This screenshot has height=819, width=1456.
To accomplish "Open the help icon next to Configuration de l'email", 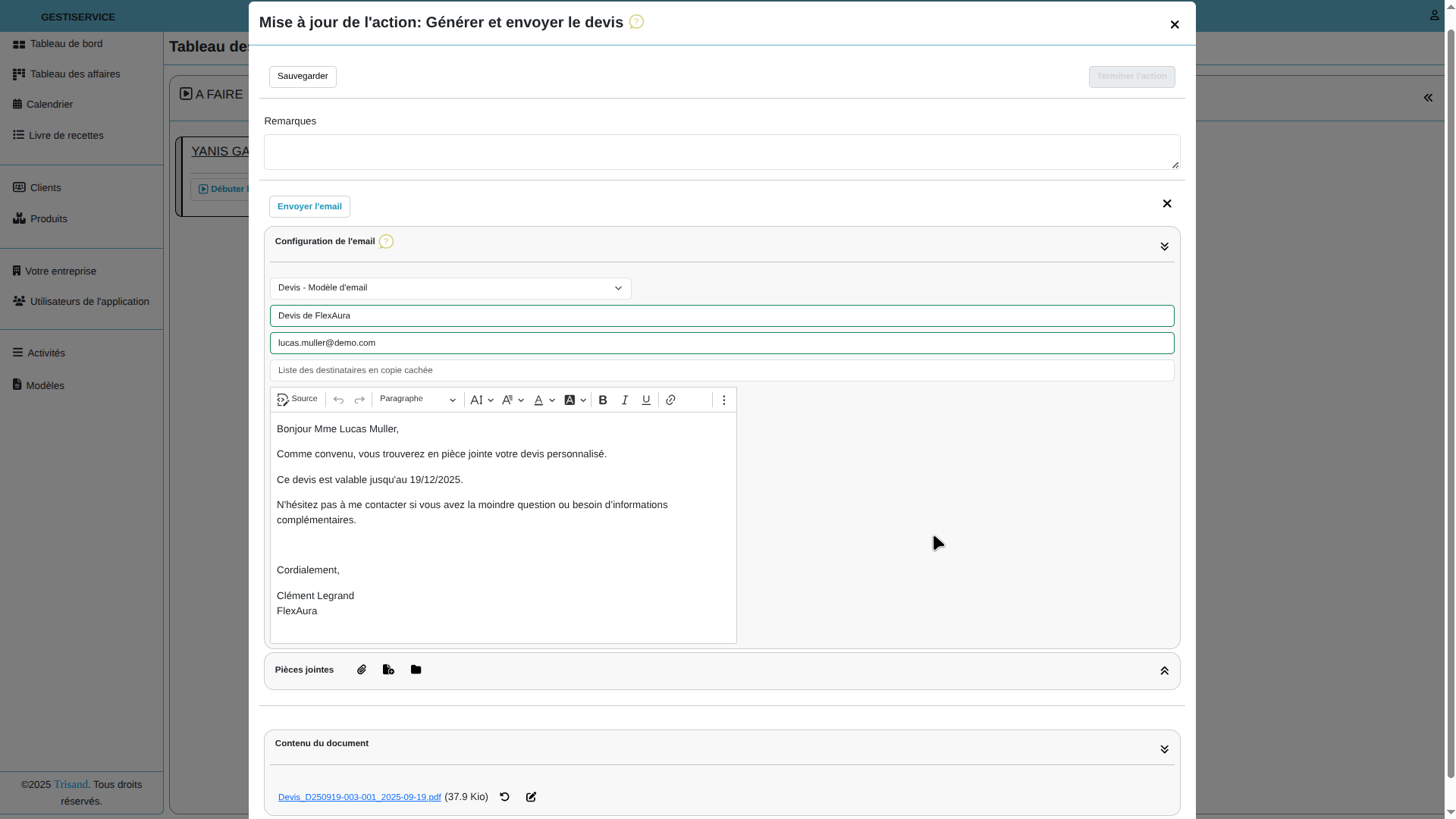I will pos(386,242).
